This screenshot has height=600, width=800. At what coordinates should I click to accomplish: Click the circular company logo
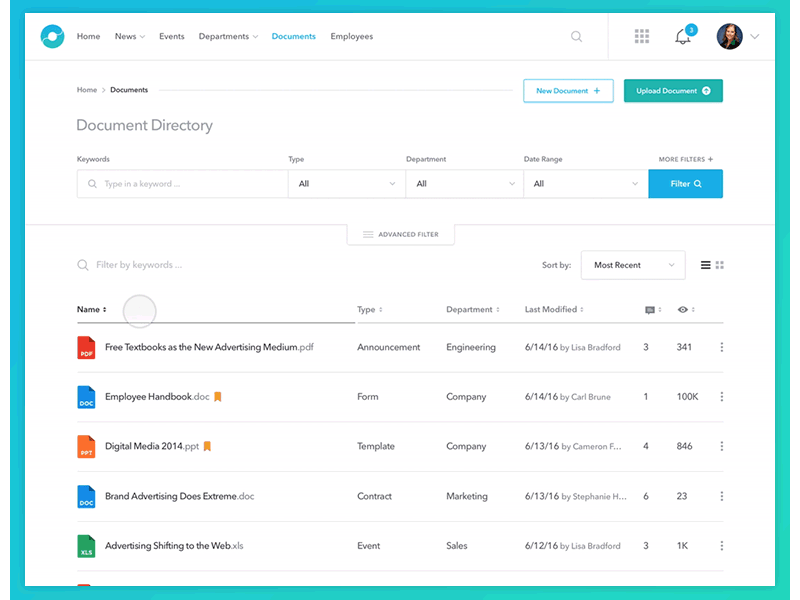point(52,37)
